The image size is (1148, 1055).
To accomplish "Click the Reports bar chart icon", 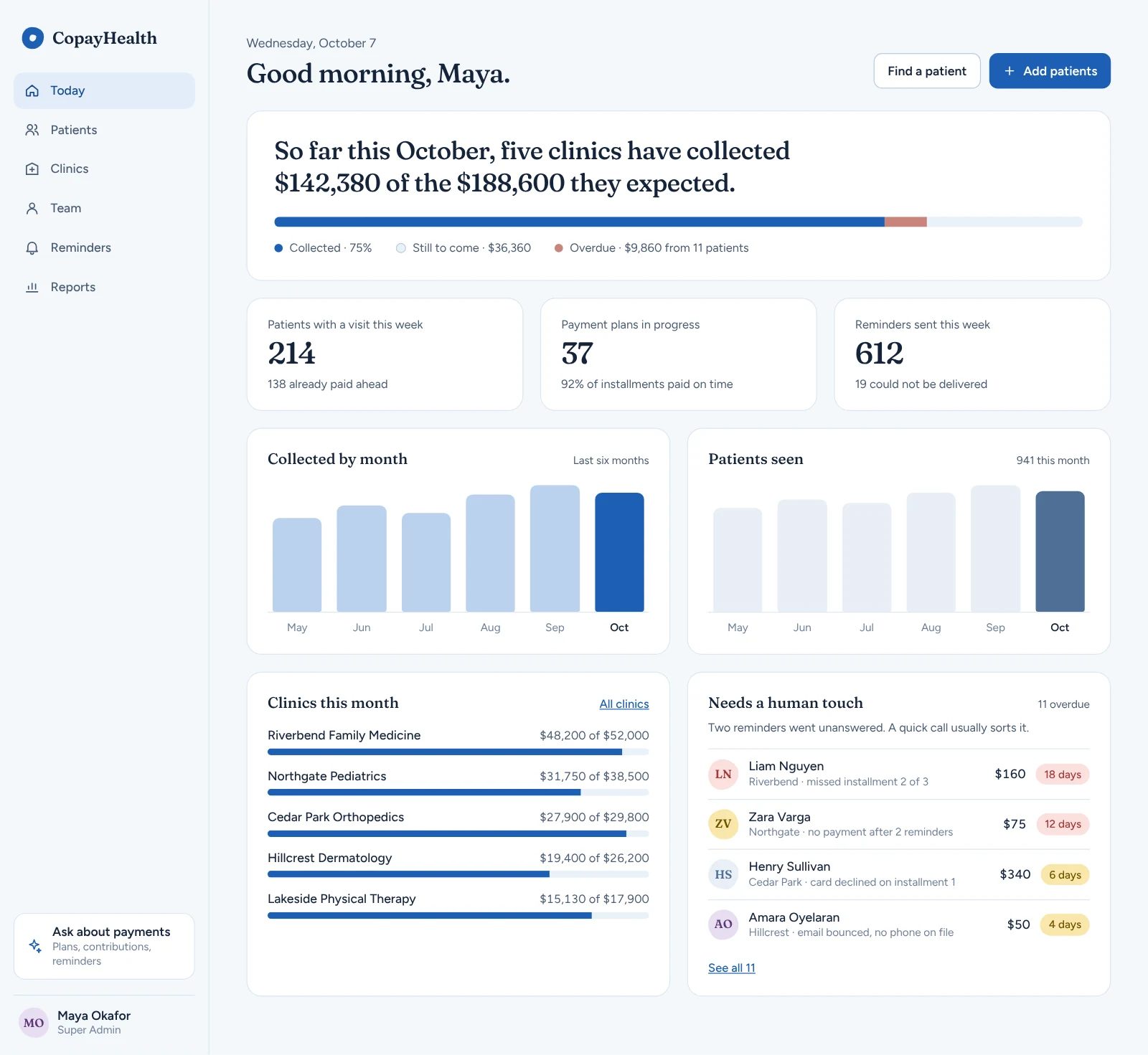I will tap(32, 288).
